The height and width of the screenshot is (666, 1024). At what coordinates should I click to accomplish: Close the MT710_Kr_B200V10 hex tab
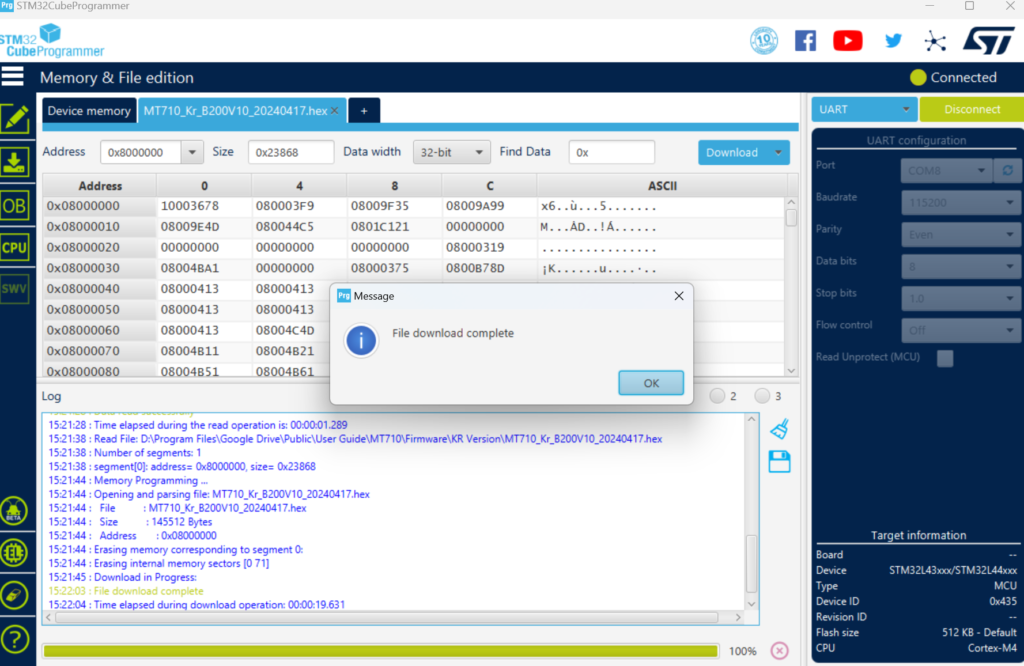pyautogui.click(x=335, y=110)
